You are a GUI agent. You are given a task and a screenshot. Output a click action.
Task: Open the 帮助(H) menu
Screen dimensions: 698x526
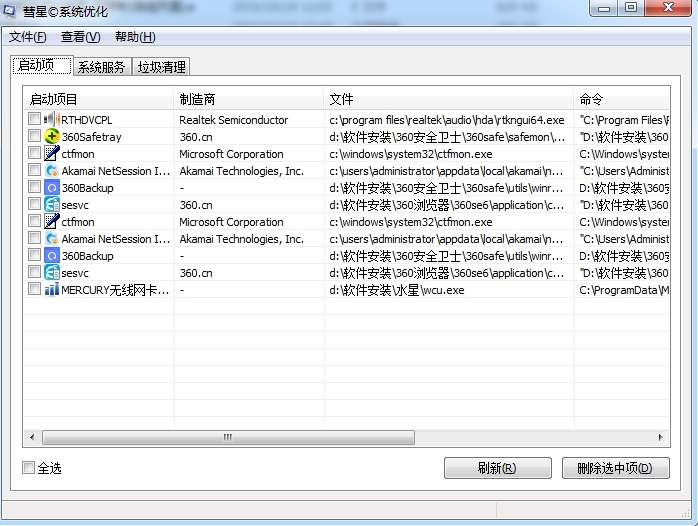click(135, 37)
